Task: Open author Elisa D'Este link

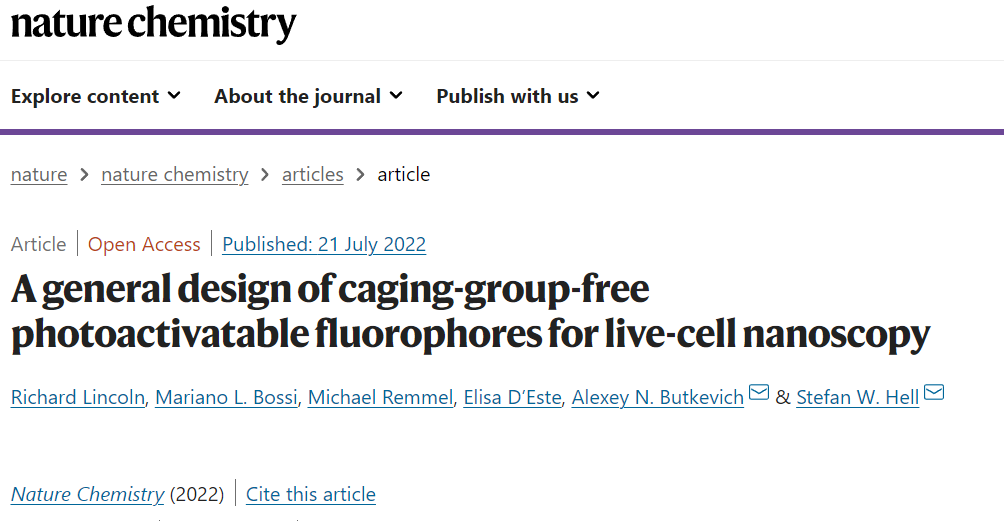Action: click(x=512, y=397)
